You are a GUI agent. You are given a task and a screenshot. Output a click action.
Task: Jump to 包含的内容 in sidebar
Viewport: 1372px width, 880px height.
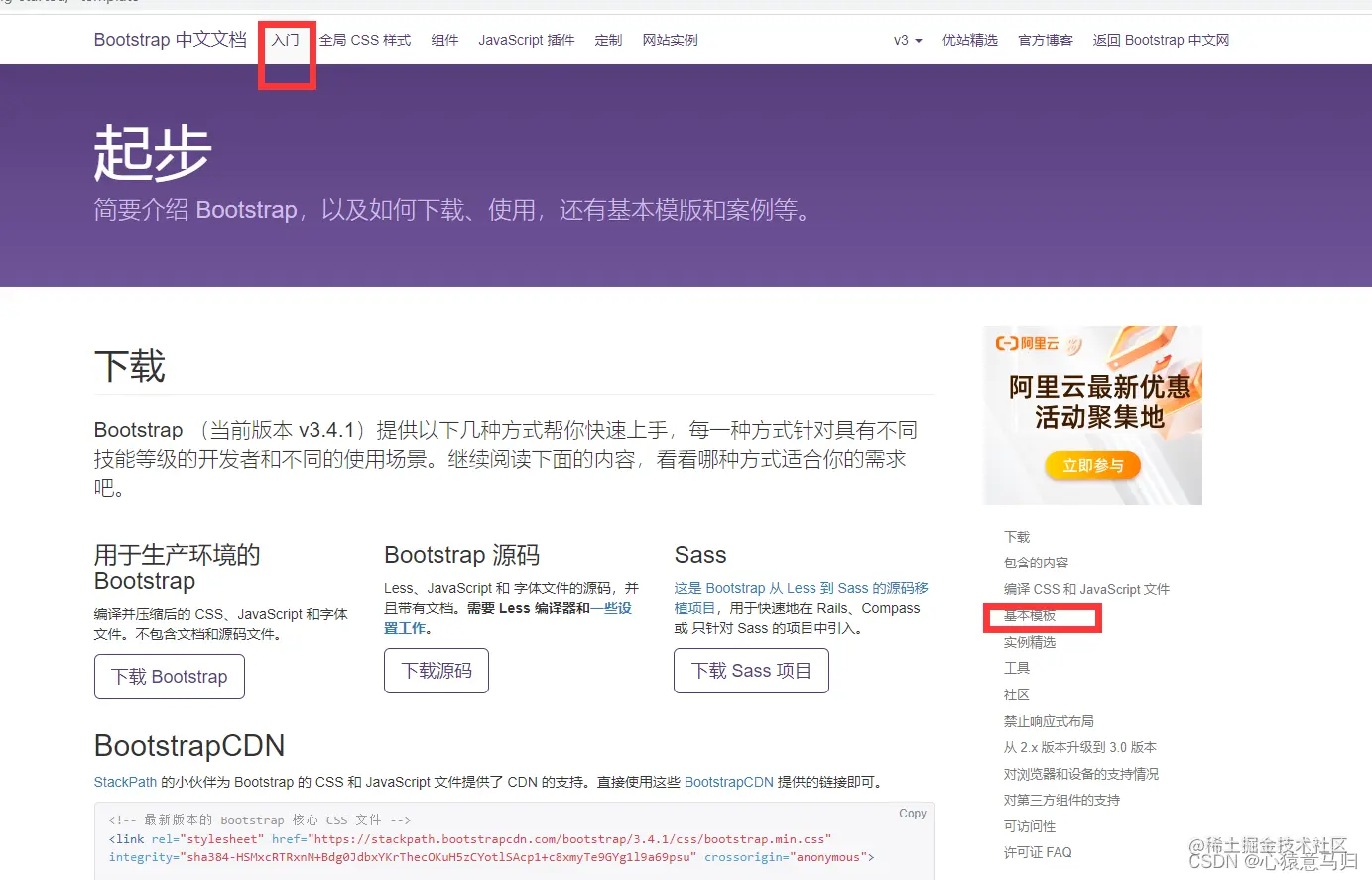pyautogui.click(x=1036, y=563)
